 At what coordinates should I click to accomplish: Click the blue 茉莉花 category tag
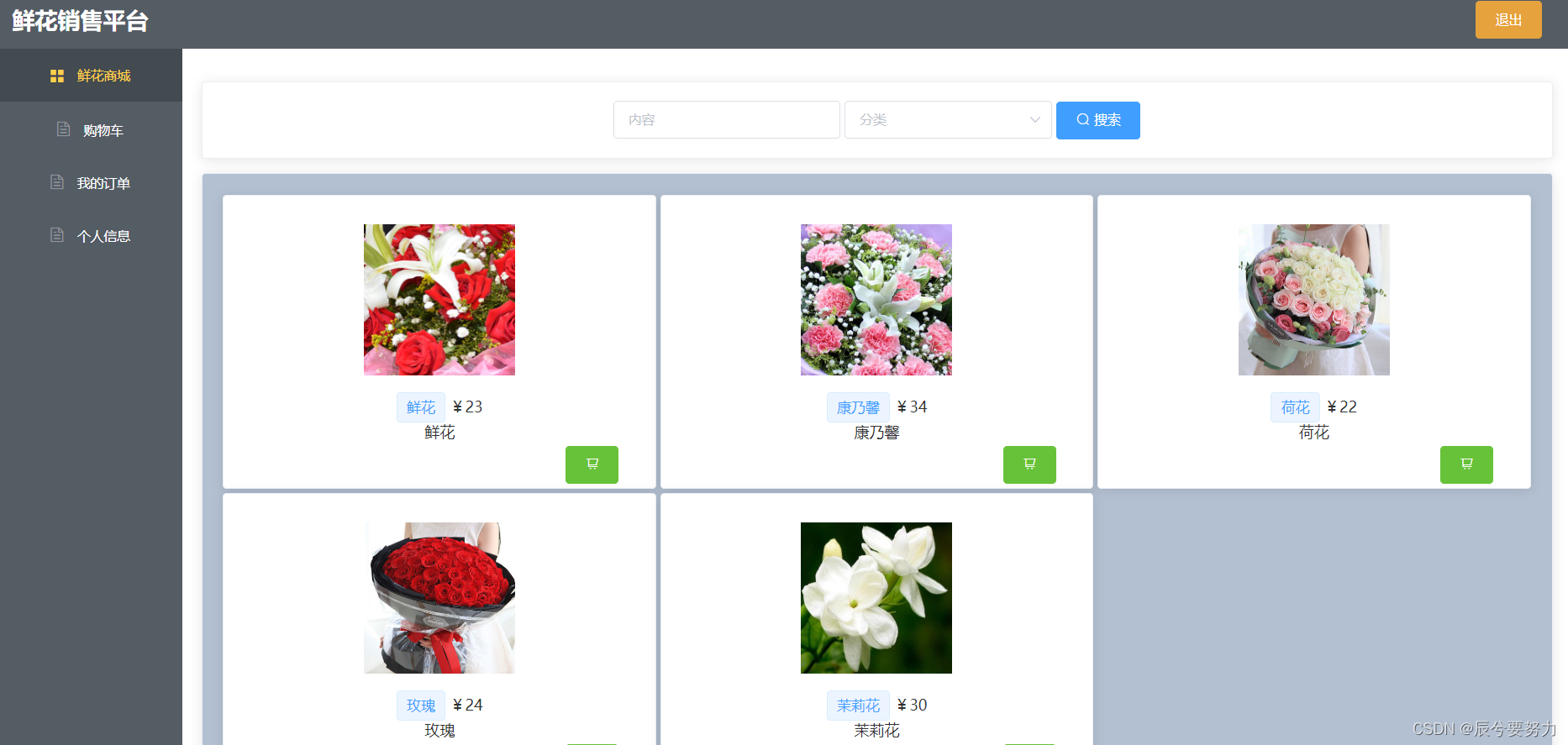[858, 706]
